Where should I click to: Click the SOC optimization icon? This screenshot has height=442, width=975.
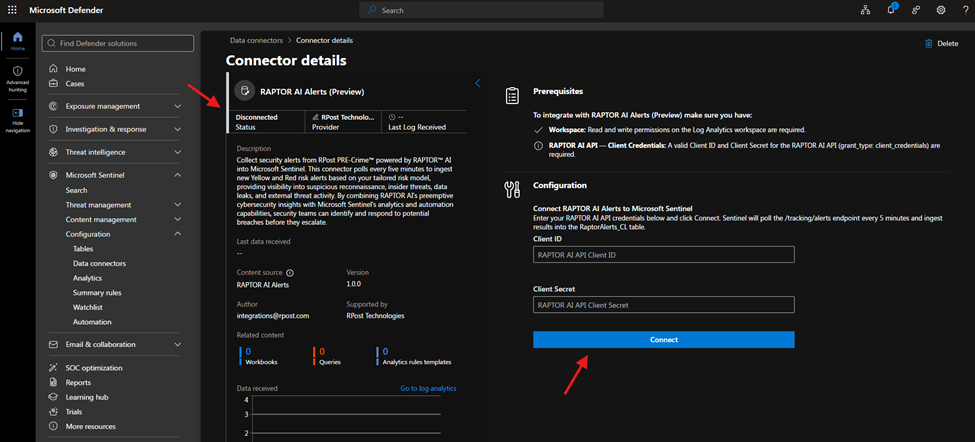(53, 367)
